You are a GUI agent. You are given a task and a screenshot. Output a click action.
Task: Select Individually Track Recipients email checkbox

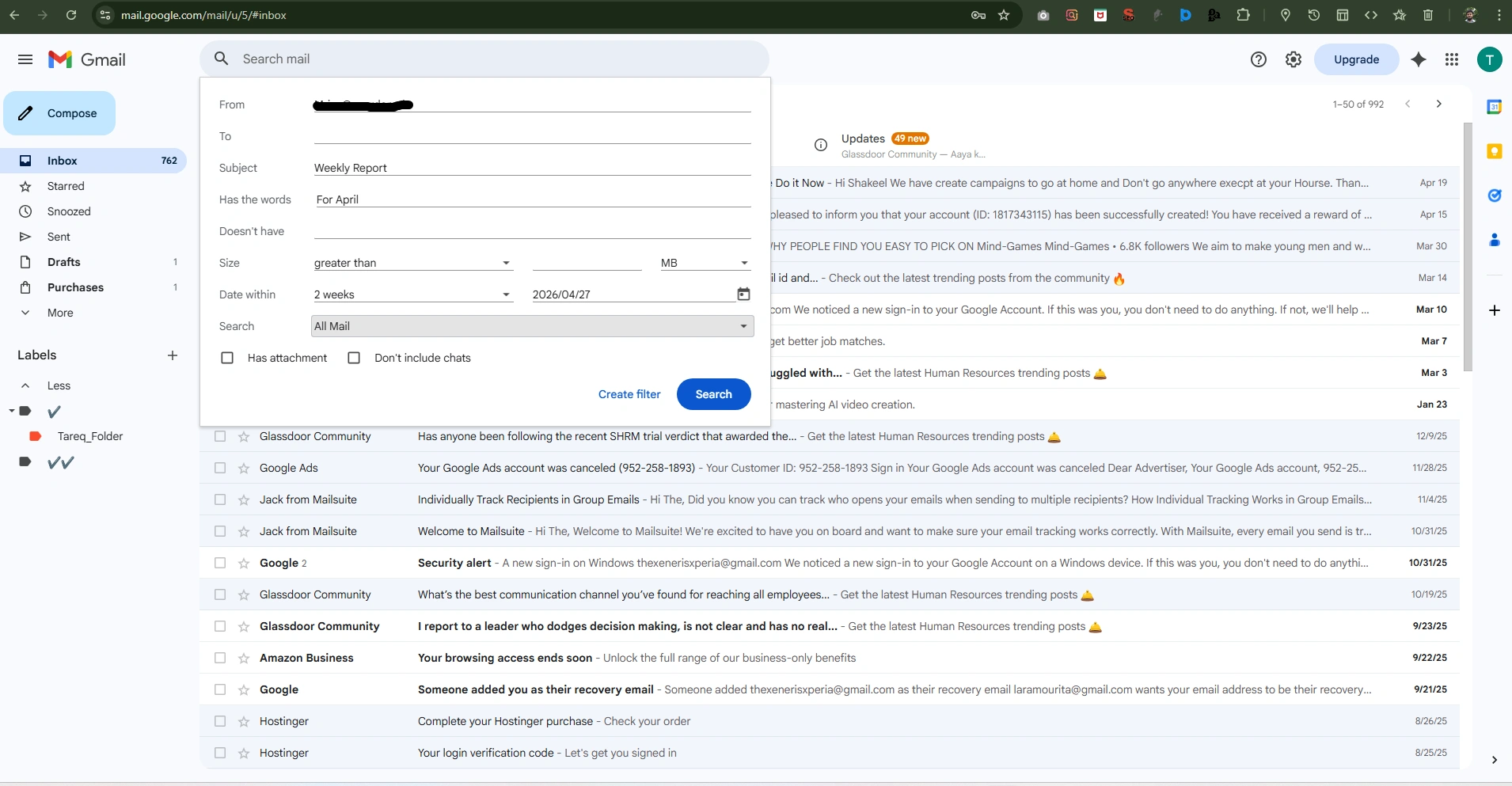[x=220, y=499]
